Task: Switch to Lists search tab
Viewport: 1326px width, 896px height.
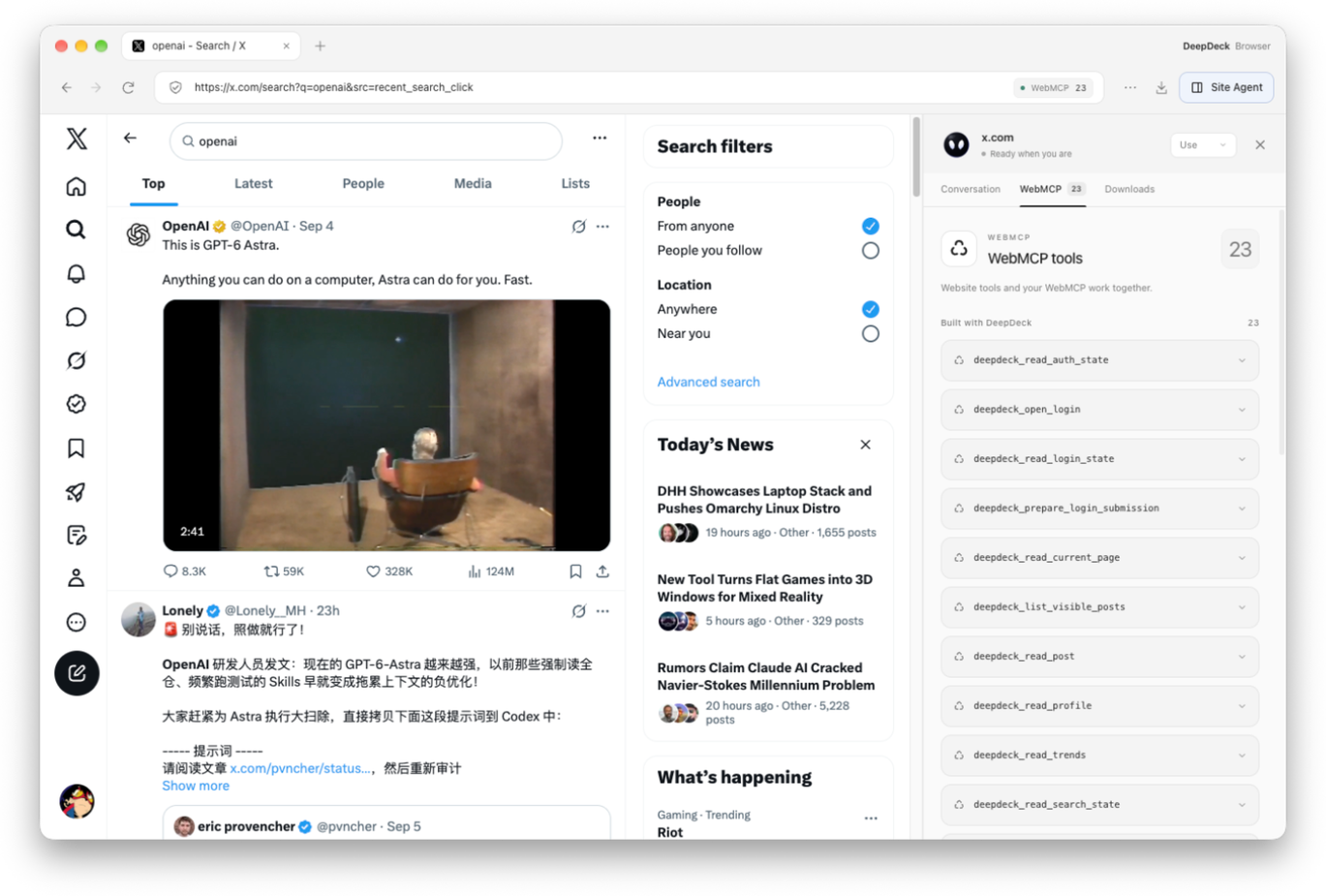Action: pos(575,183)
